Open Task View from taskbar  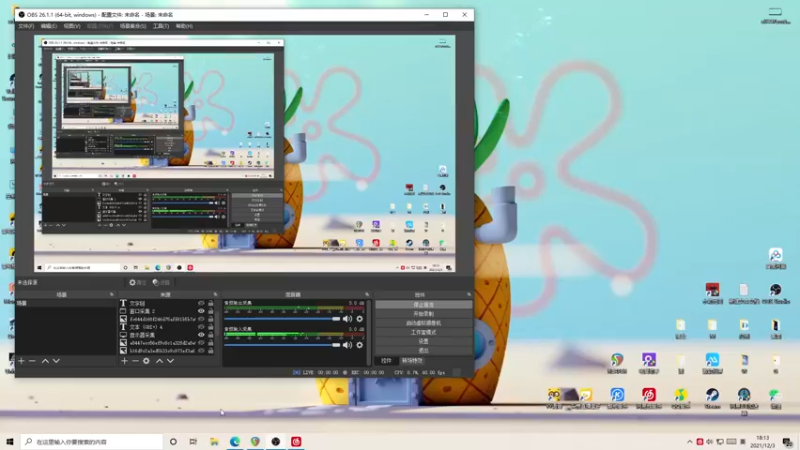[193, 442]
